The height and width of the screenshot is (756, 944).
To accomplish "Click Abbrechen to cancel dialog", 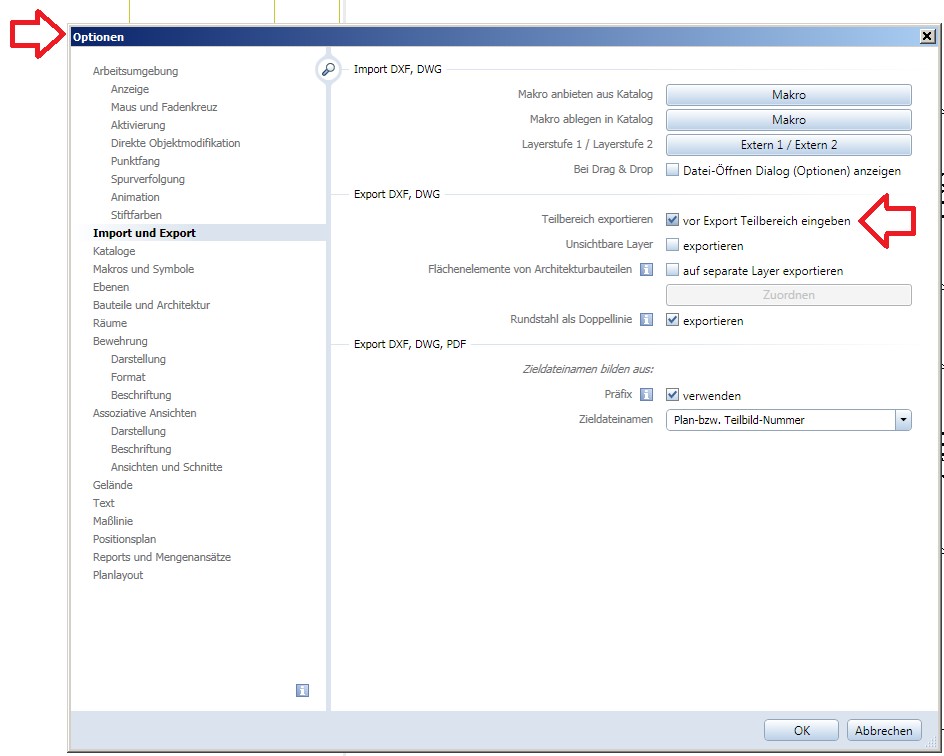I will coord(883,730).
